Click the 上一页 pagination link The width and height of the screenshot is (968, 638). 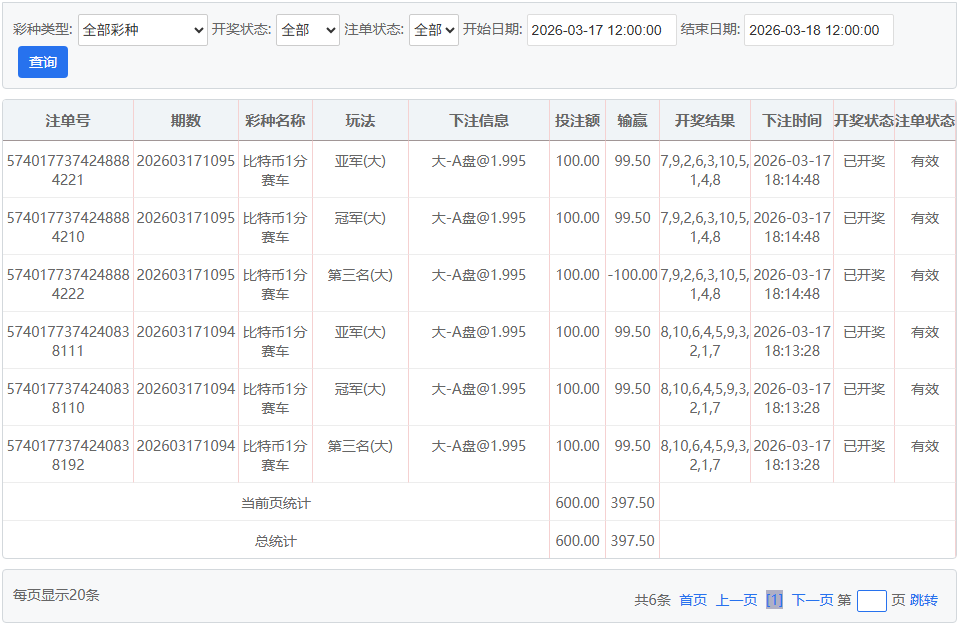tap(736, 600)
